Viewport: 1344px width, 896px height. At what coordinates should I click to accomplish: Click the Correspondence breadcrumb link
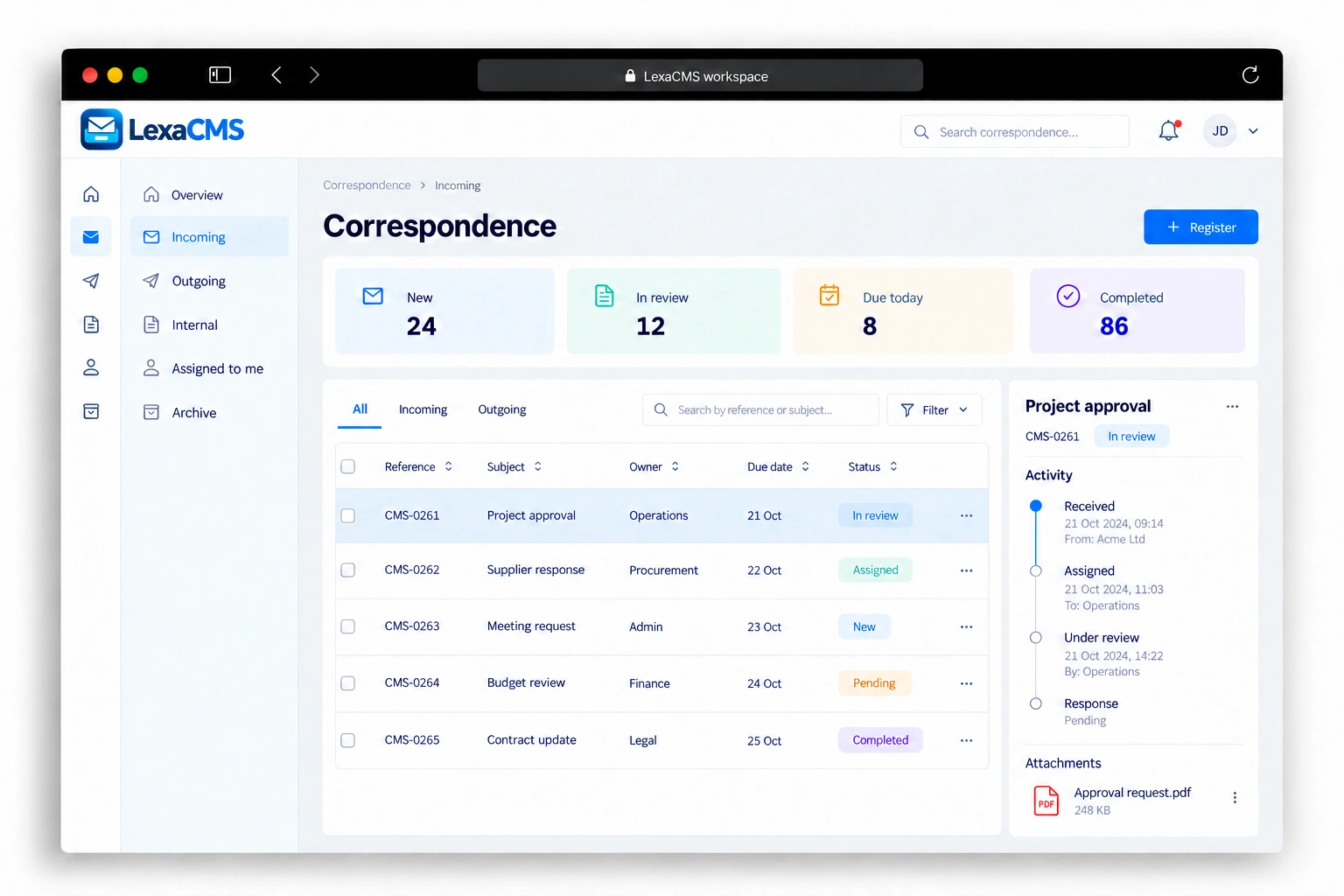click(367, 185)
